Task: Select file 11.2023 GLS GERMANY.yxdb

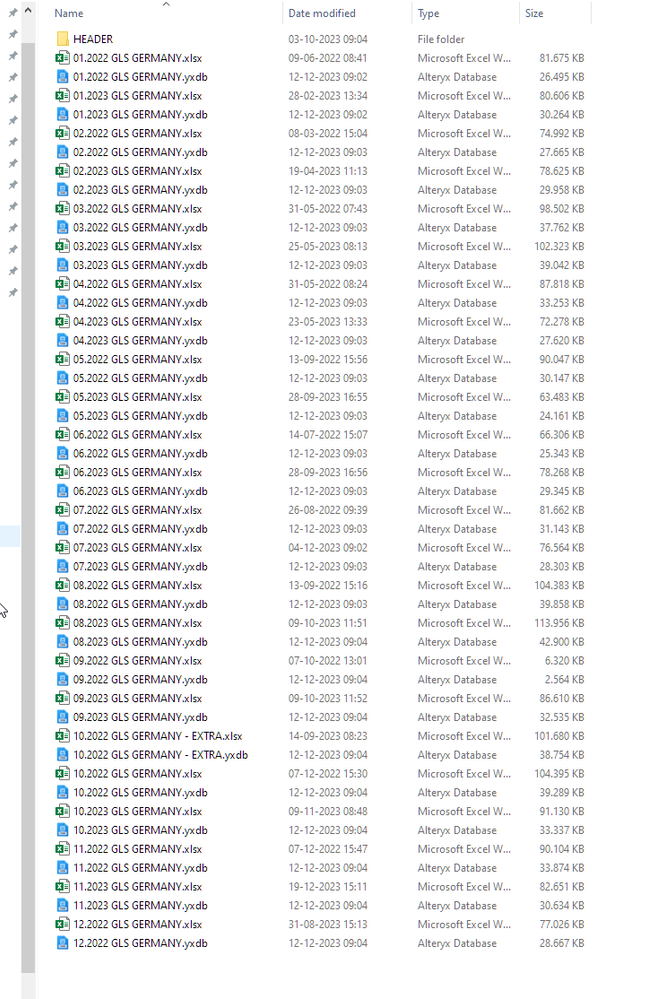Action: point(140,905)
